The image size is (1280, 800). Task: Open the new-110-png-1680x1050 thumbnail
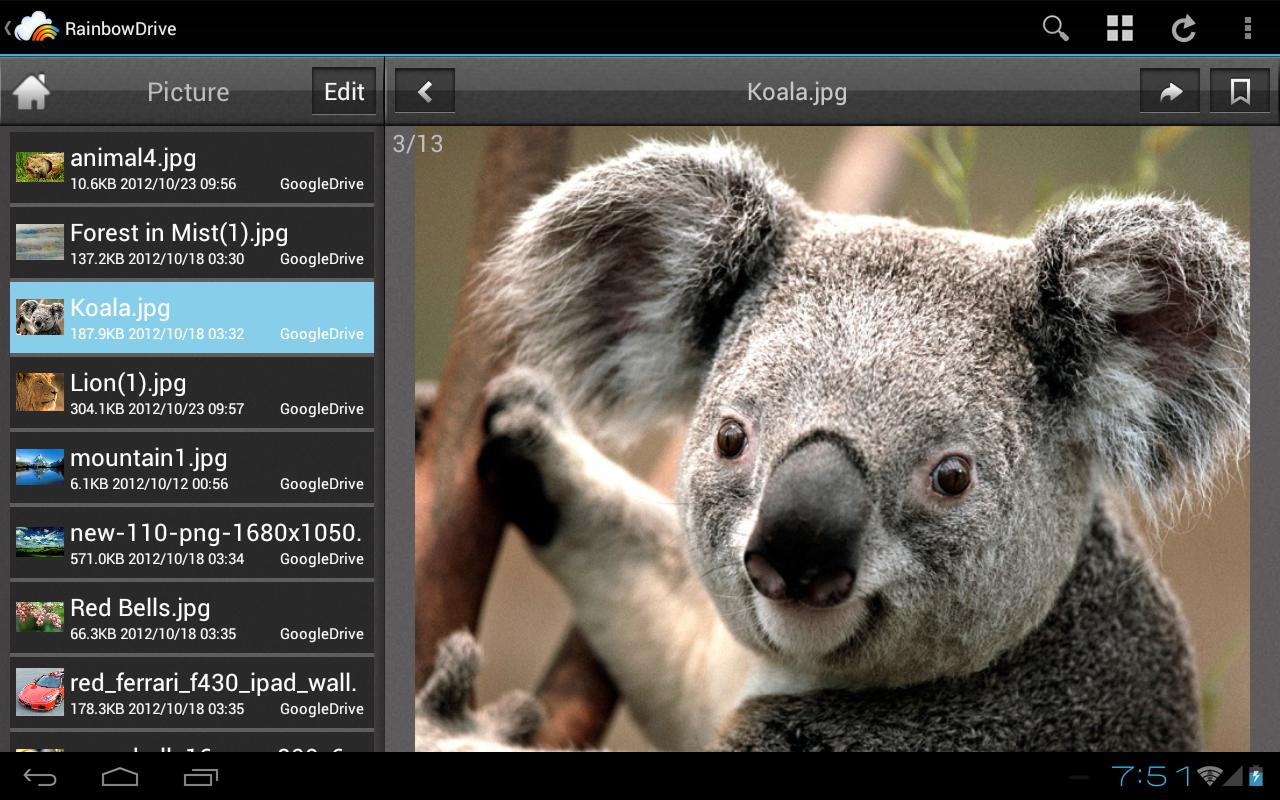40,542
